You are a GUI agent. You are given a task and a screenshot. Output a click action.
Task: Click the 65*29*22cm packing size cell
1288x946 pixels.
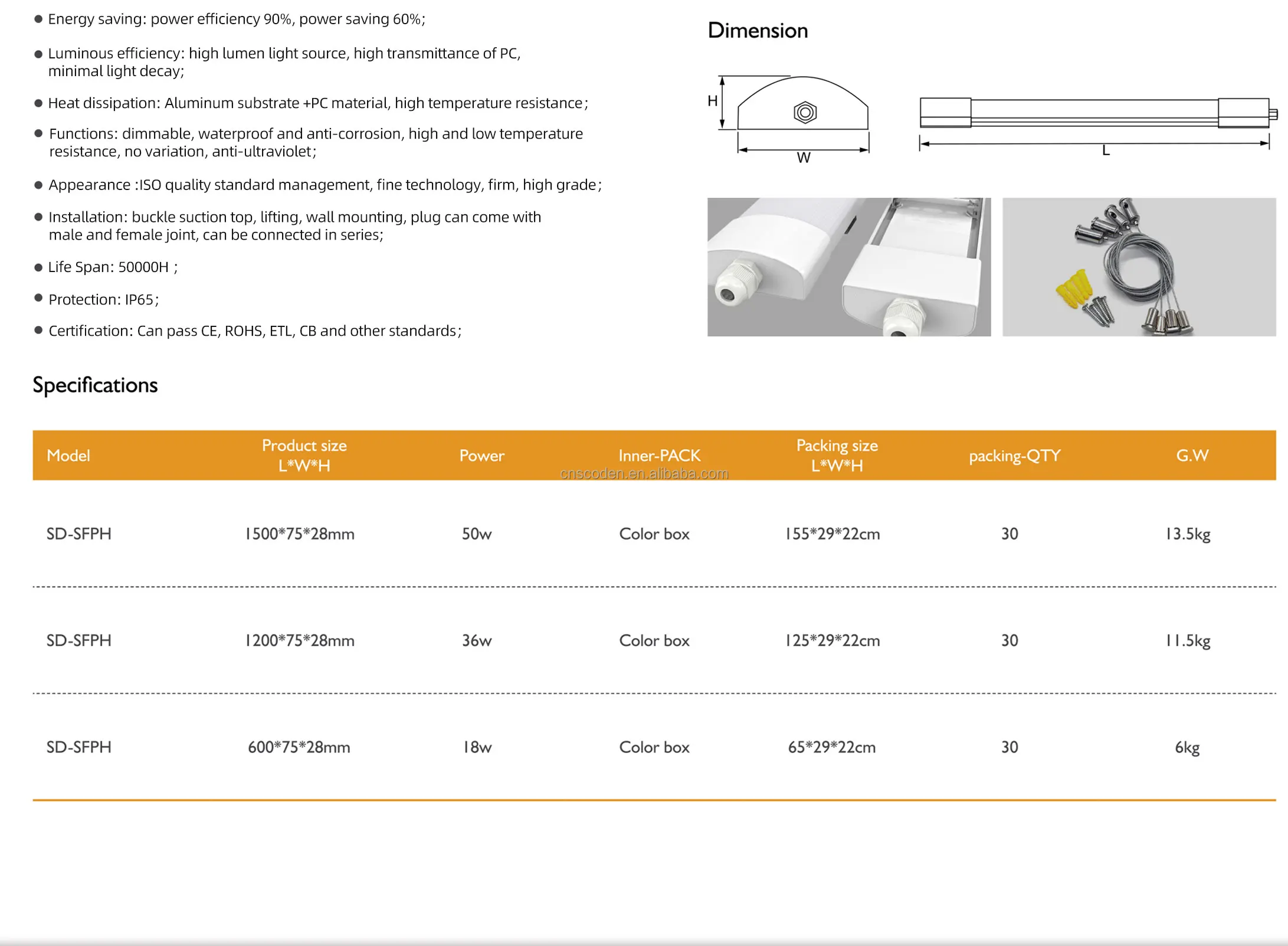coord(831,748)
